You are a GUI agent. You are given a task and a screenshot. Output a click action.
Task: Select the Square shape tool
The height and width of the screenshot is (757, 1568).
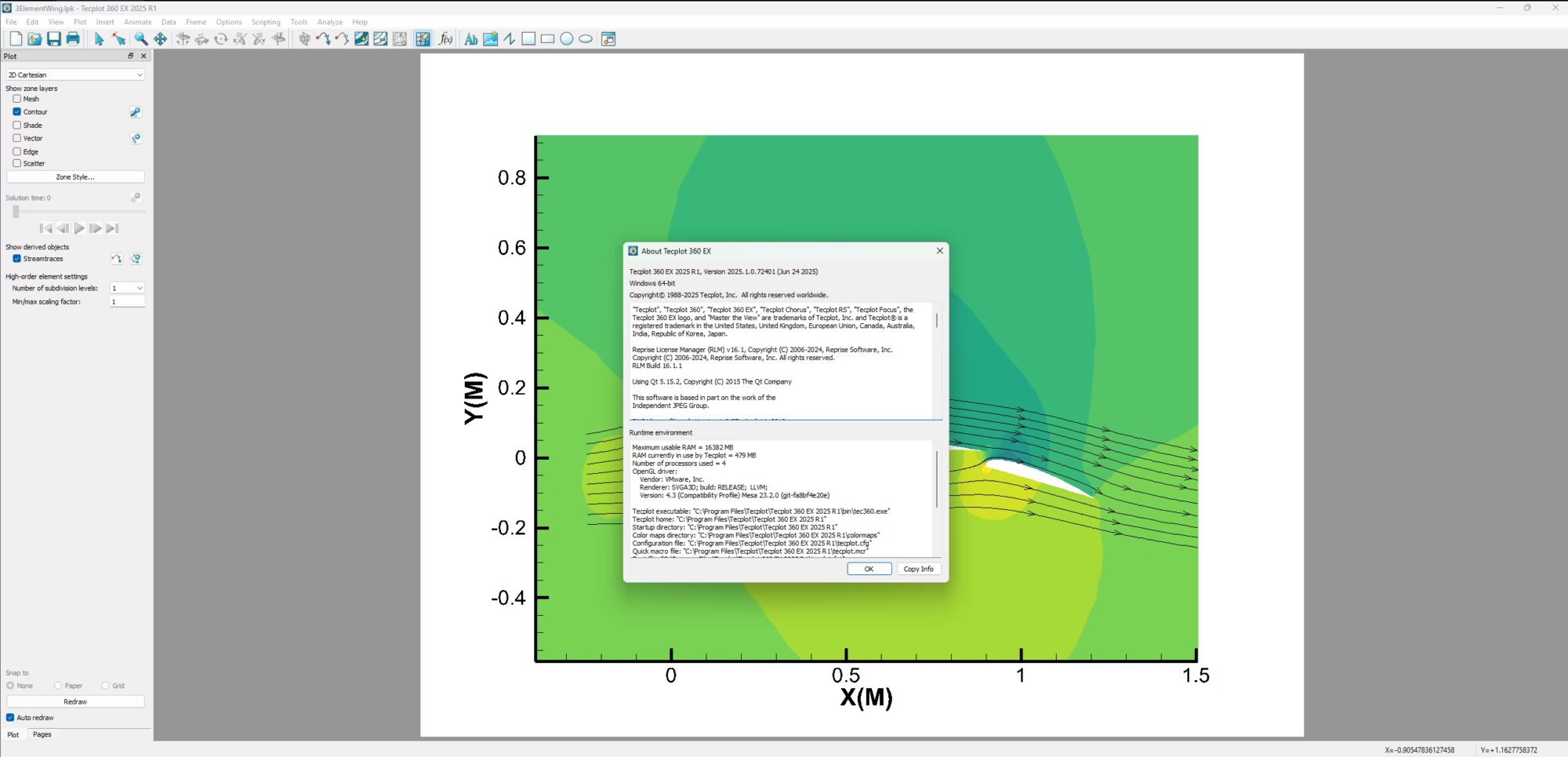click(528, 38)
